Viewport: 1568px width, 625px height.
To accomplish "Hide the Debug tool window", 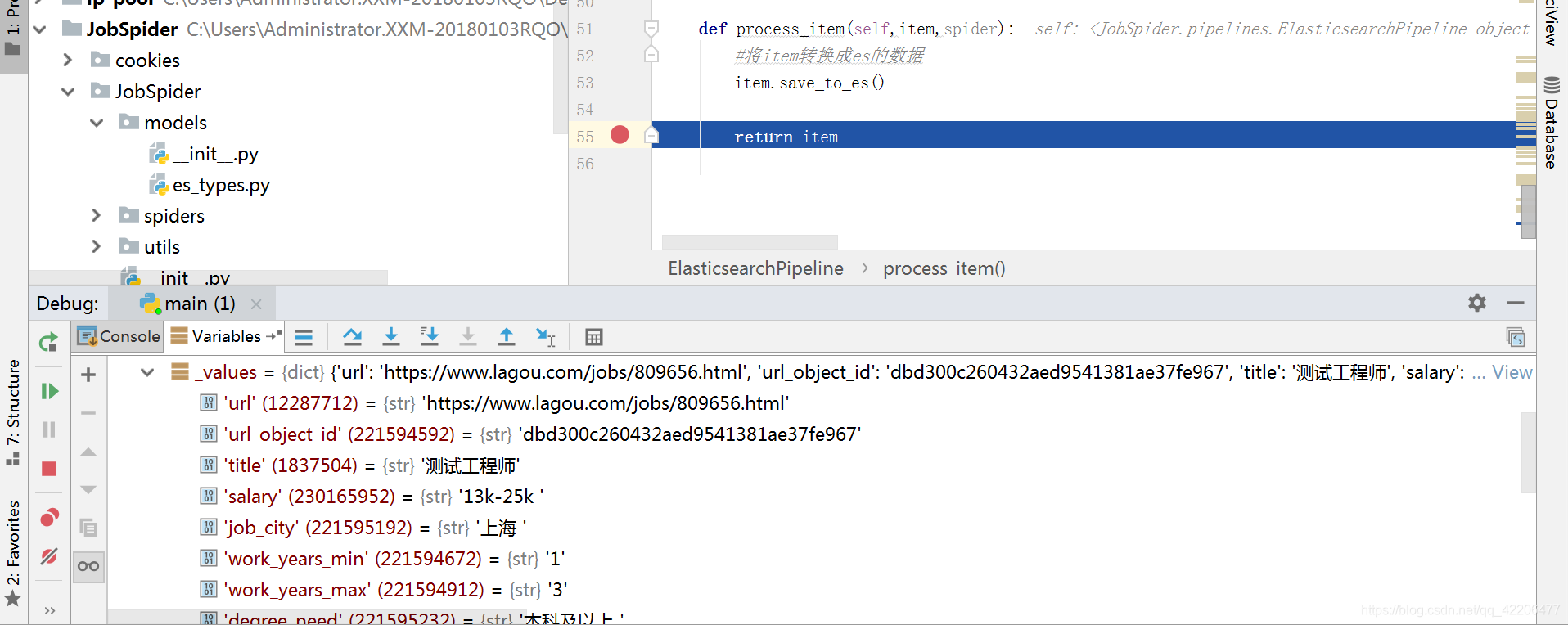I will tap(1516, 303).
